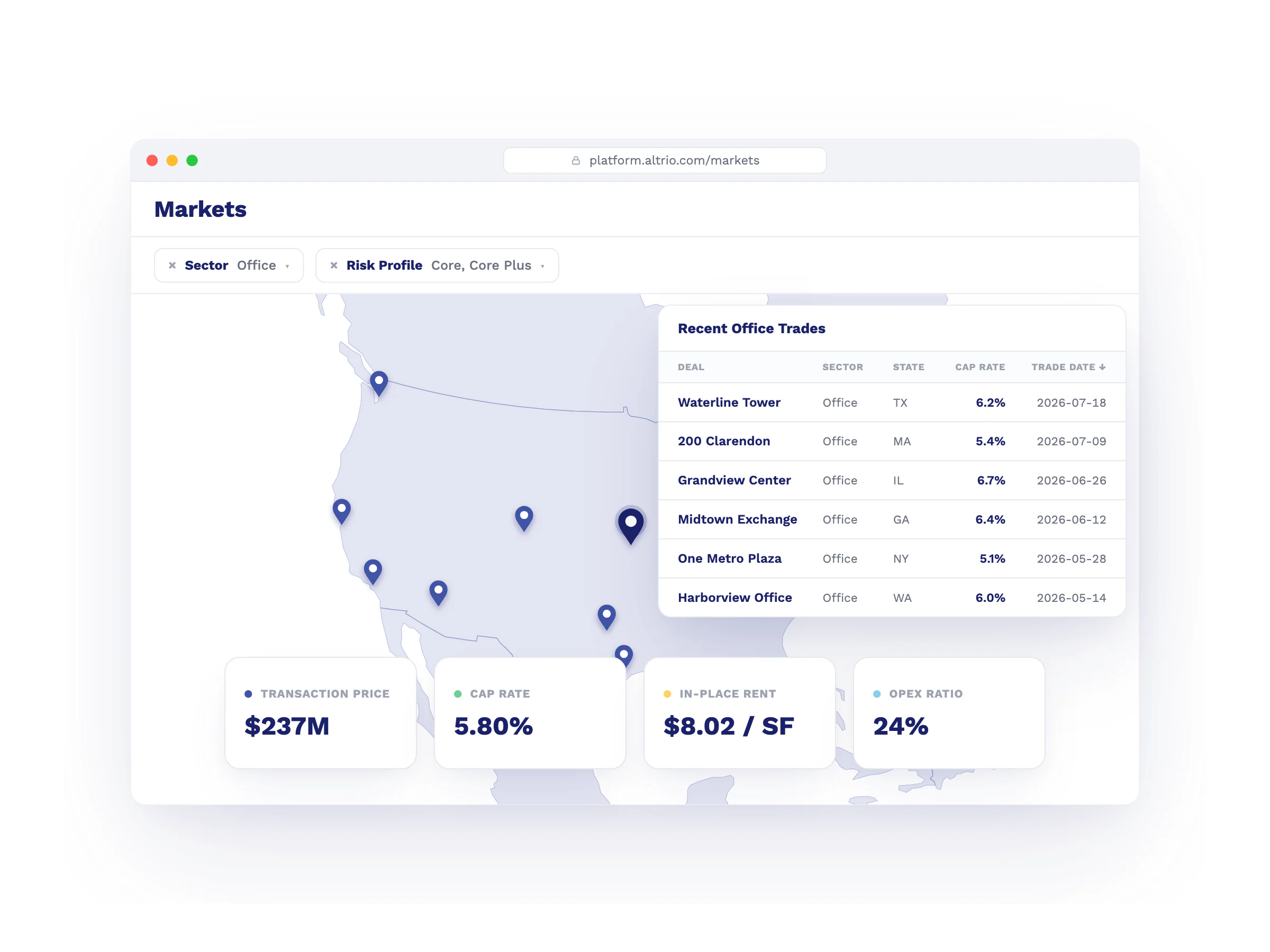Image resolution: width=1270 pixels, height=952 pixels.
Task: Click the green maximize window button
Action: click(x=192, y=161)
